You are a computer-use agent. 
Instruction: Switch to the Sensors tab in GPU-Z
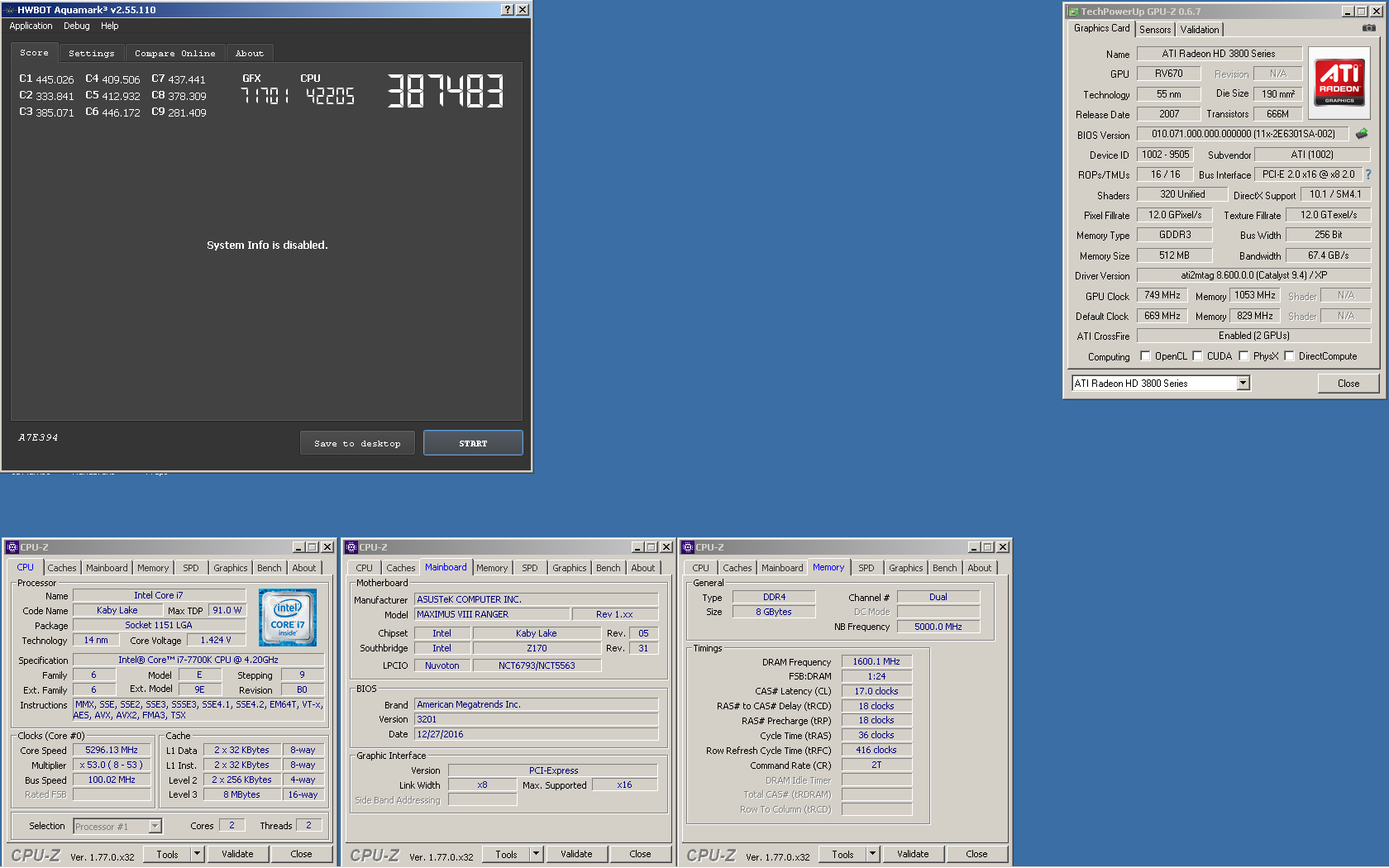point(1155,30)
